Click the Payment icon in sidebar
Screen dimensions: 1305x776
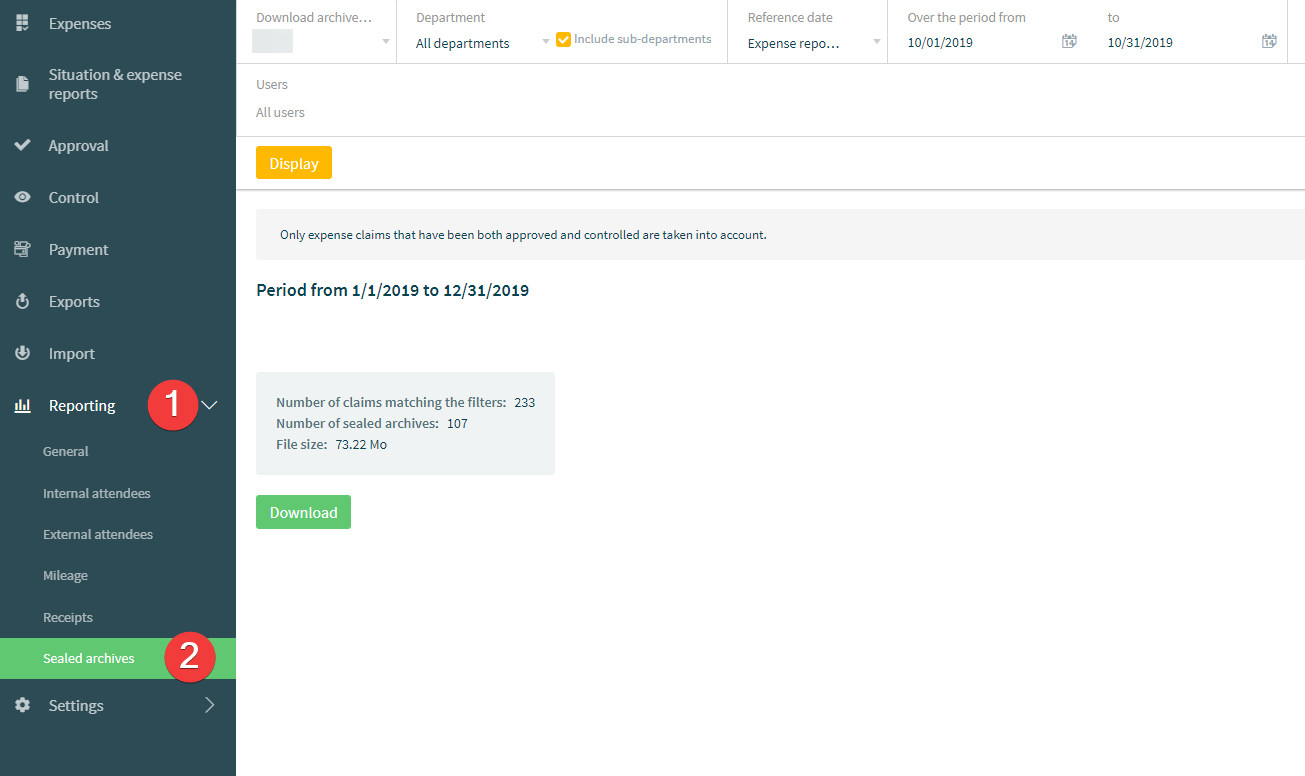(x=22, y=249)
